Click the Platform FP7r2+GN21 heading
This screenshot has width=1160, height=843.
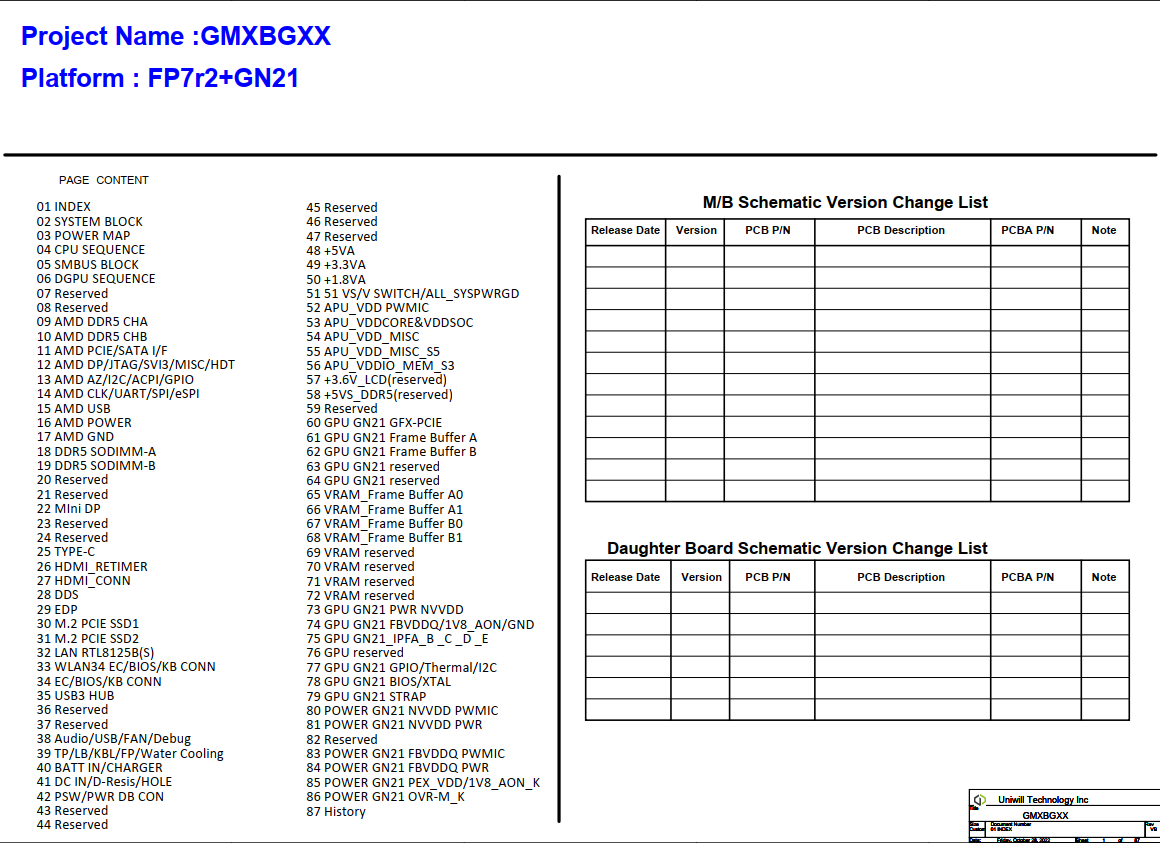pos(160,78)
